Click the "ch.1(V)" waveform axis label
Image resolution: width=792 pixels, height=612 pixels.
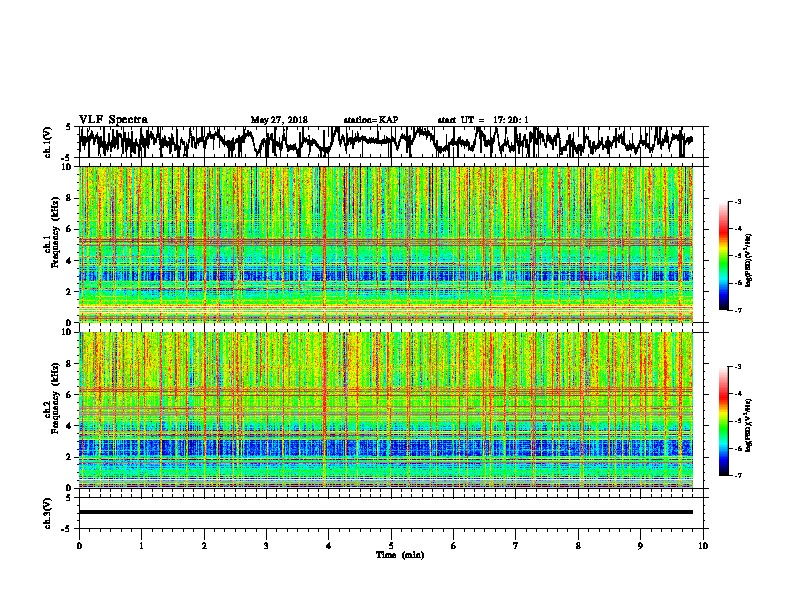point(47,142)
